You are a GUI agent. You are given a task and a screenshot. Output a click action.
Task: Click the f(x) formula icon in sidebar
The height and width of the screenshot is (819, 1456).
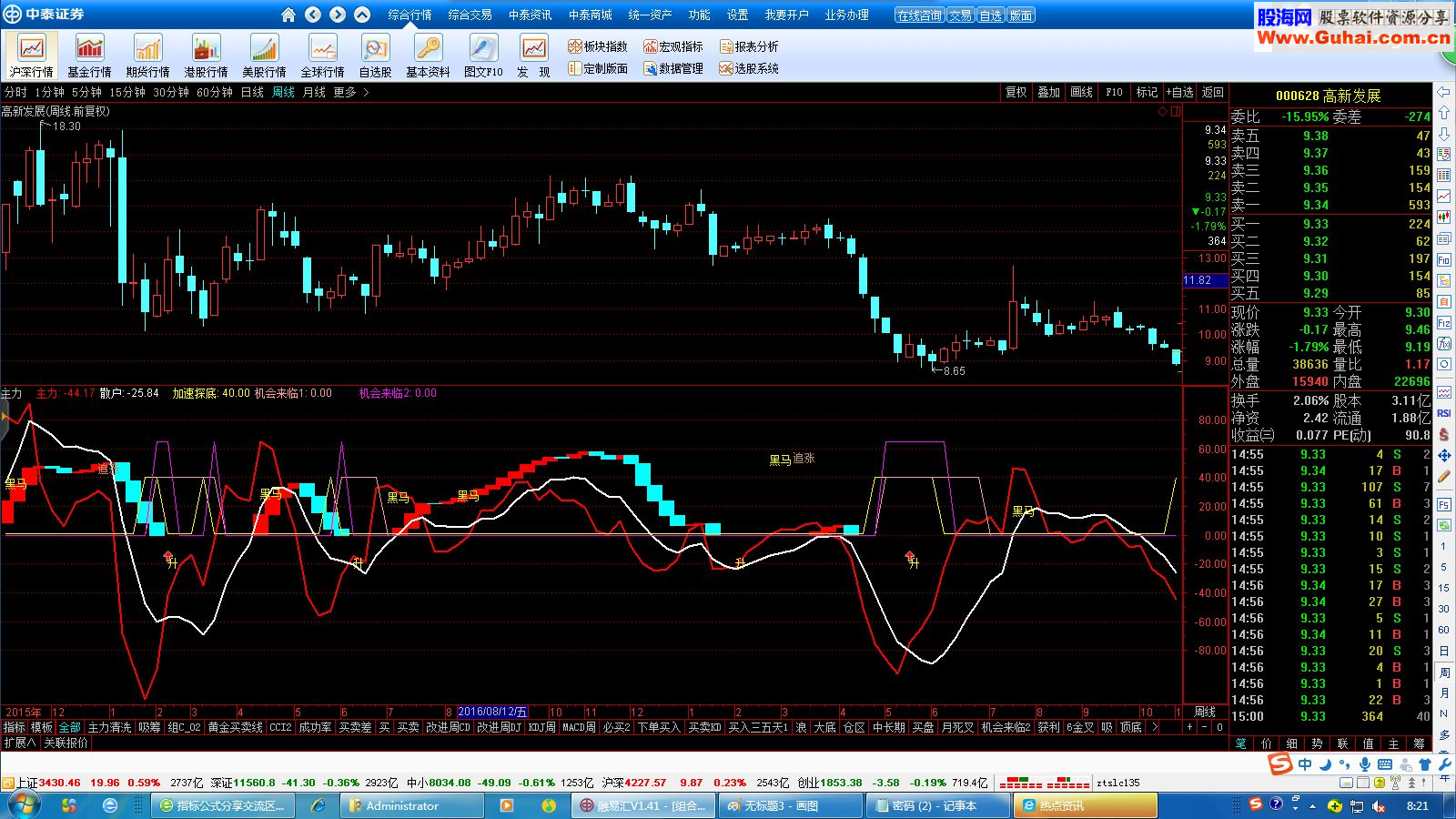pos(1444,344)
